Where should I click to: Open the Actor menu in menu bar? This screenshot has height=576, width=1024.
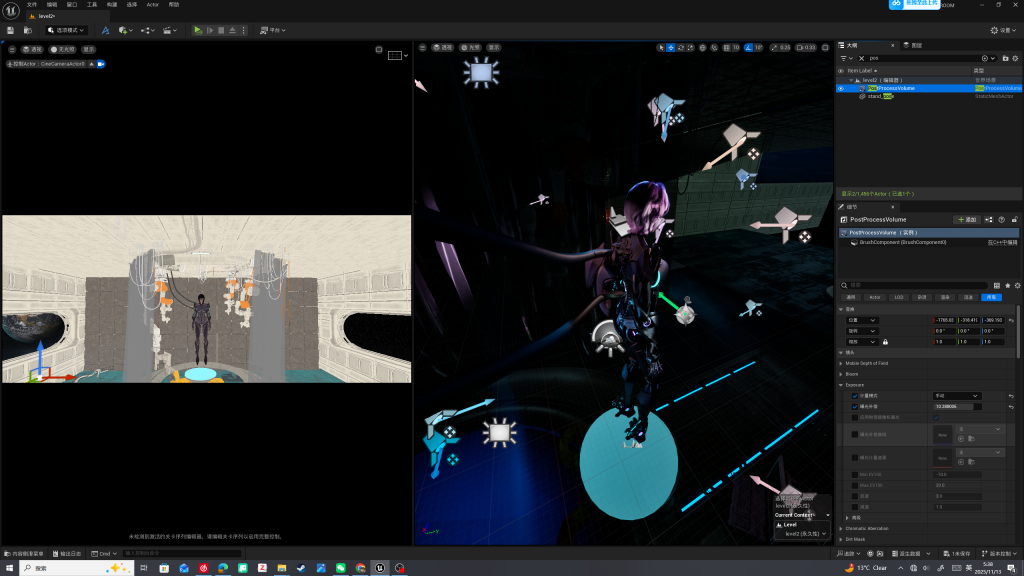[x=152, y=4]
